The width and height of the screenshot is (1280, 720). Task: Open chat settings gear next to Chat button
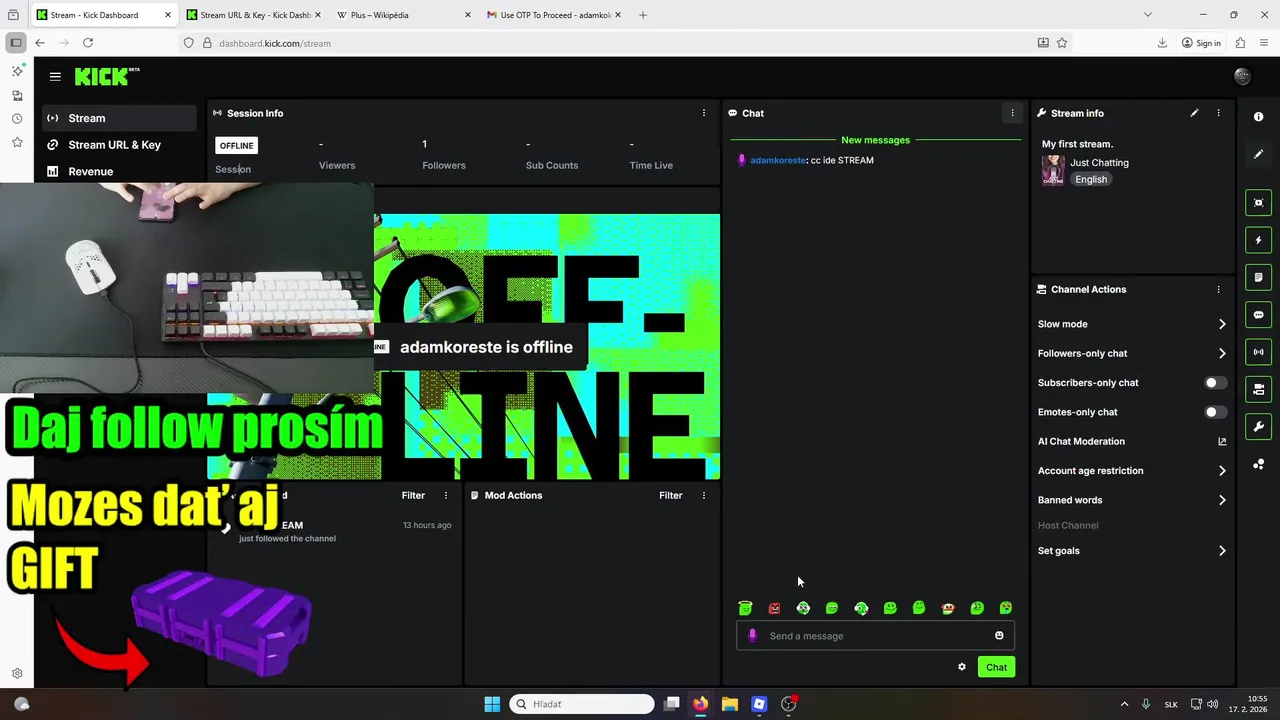[962, 667]
